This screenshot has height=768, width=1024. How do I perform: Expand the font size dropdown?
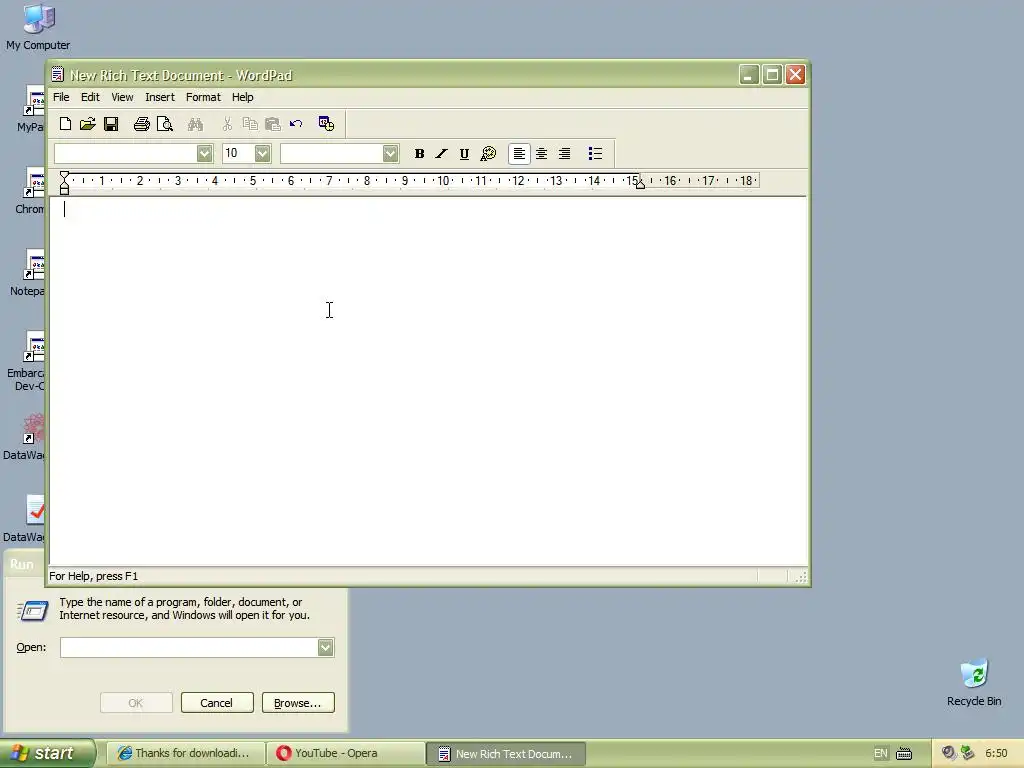(263, 153)
